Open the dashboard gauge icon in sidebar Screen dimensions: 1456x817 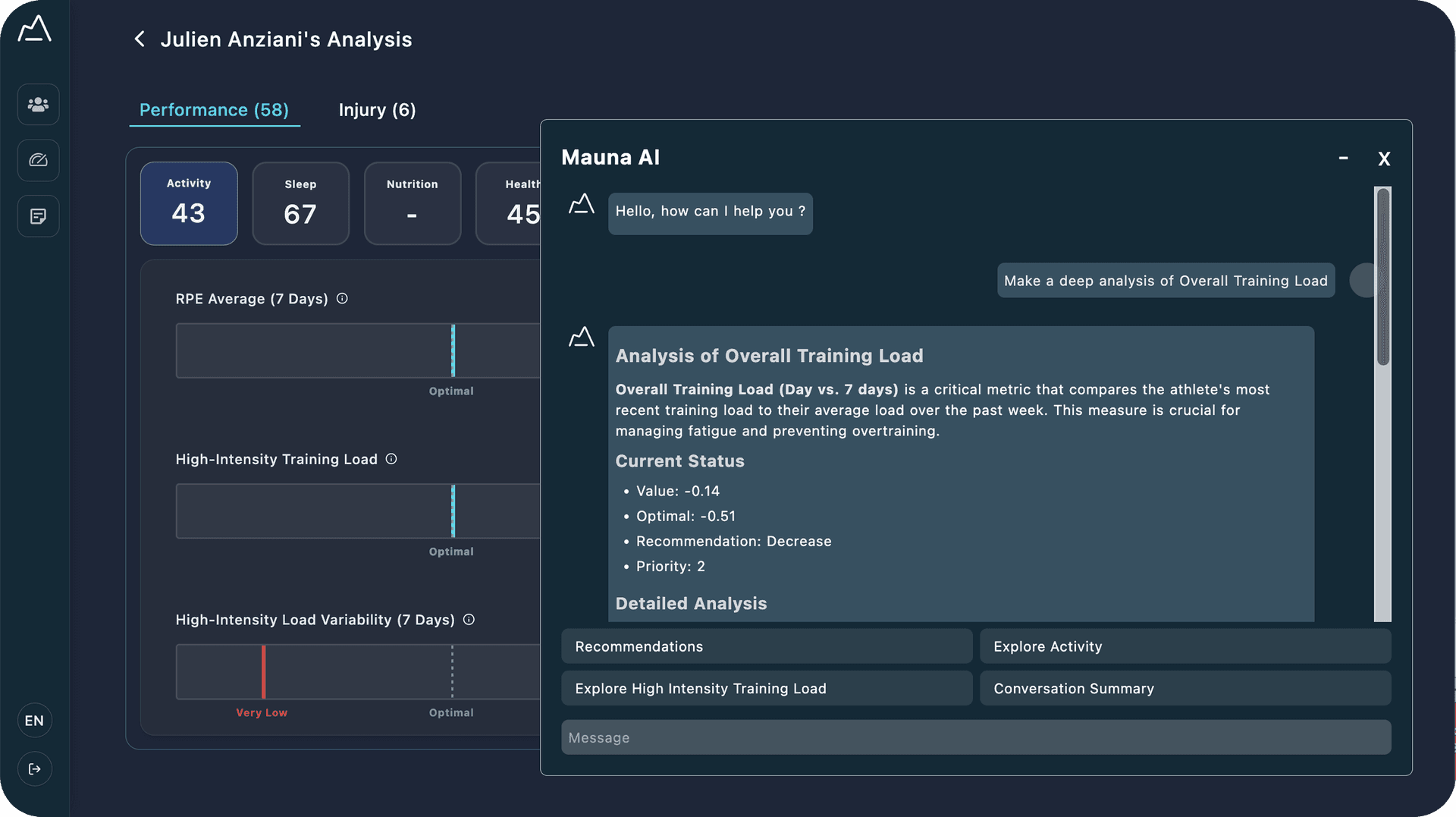coord(38,160)
